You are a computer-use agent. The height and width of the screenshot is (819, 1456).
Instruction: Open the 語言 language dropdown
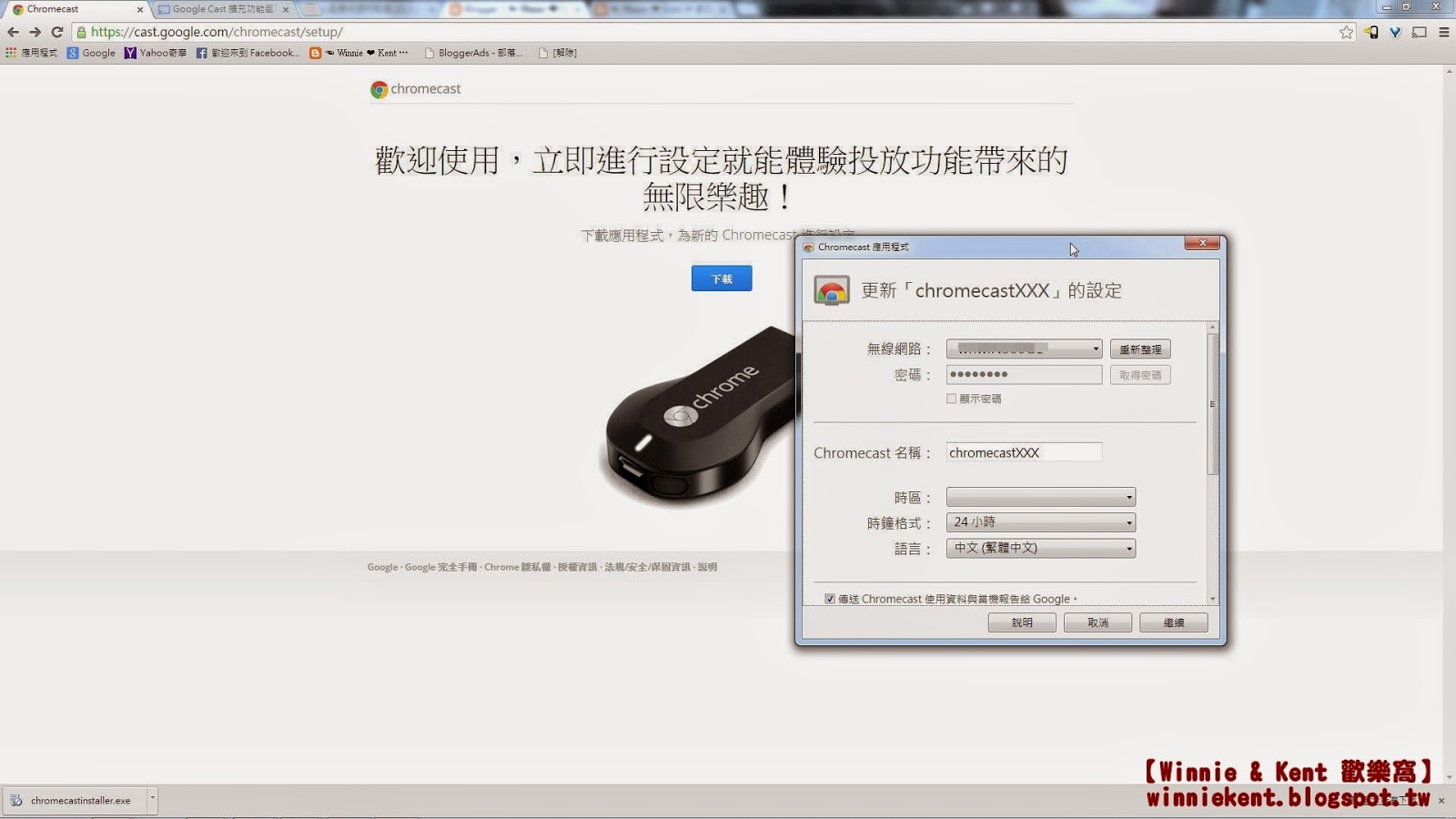[1041, 548]
